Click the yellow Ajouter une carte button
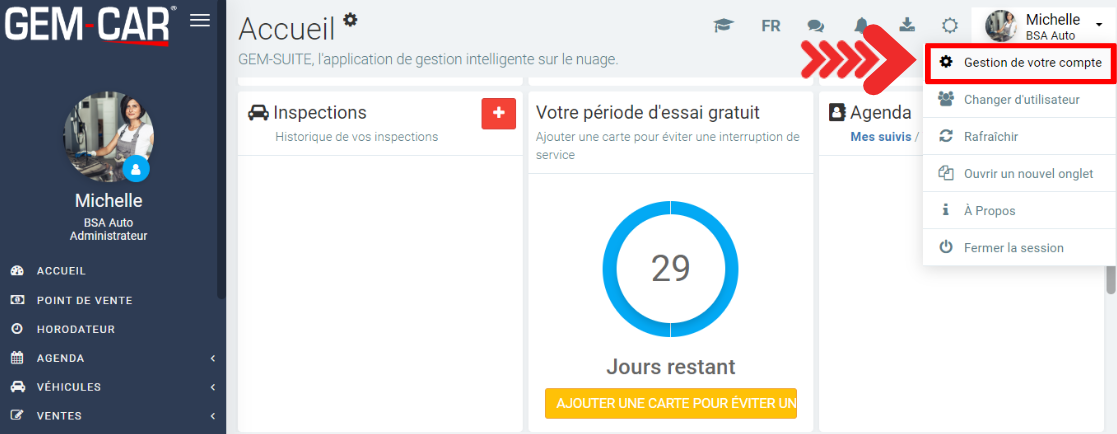The image size is (1117, 434). [x=670, y=403]
